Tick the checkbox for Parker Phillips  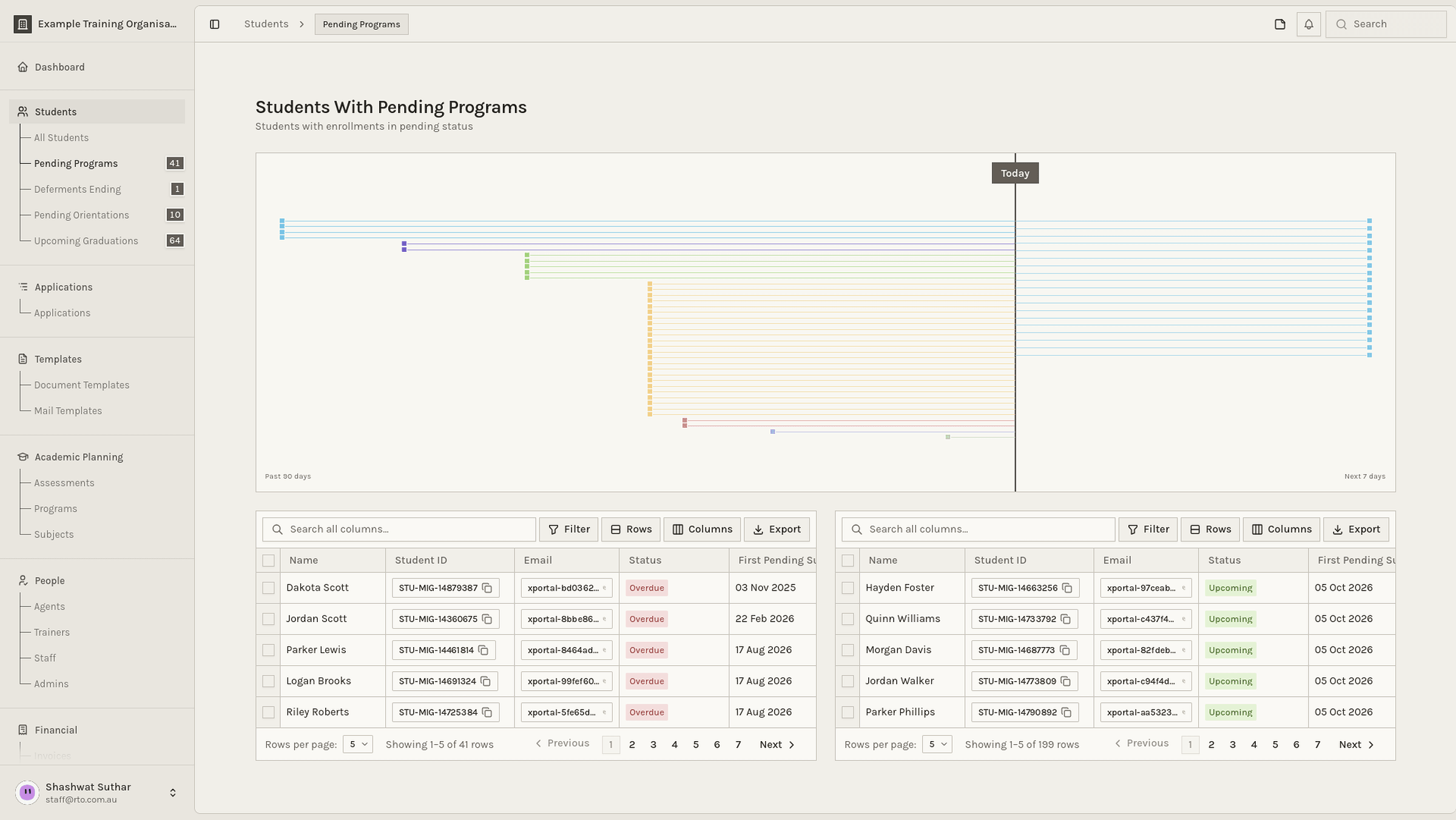(x=848, y=712)
